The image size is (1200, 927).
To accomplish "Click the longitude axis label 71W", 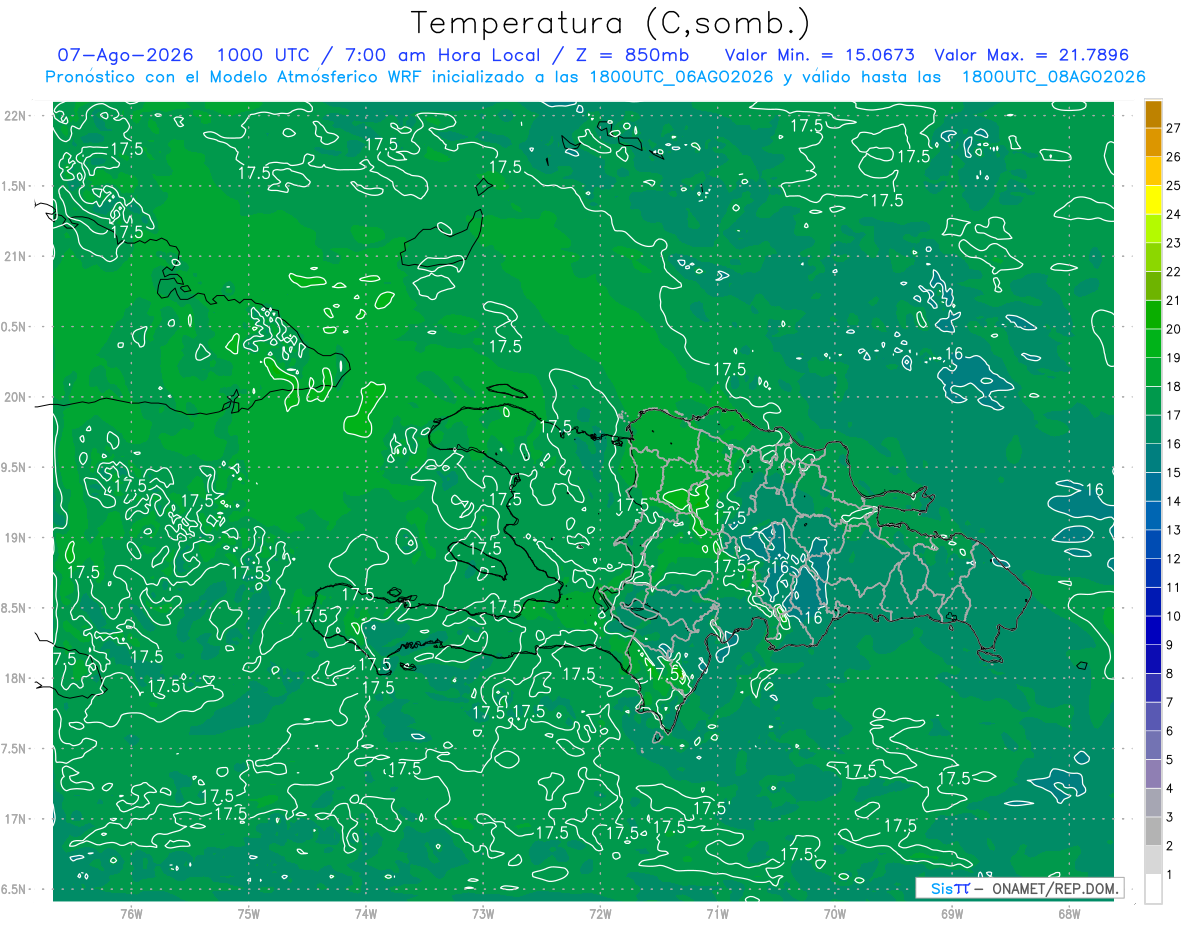I will point(717,914).
